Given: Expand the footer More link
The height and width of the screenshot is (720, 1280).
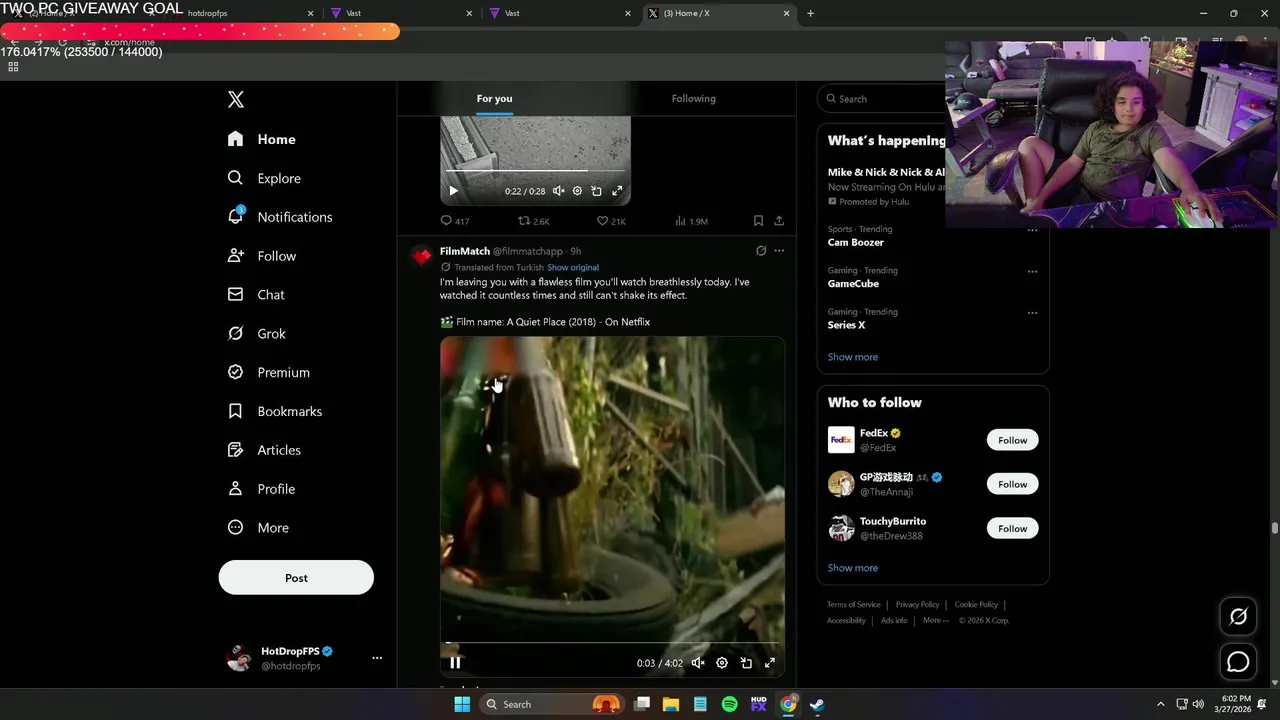Looking at the screenshot, I should click(936, 620).
